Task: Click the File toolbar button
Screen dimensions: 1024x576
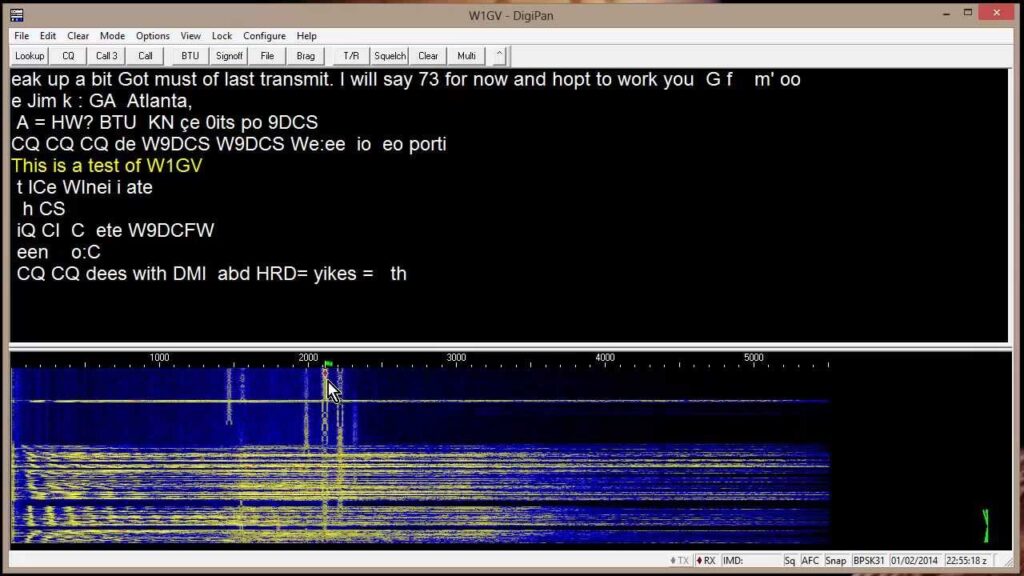Action: 267,56
